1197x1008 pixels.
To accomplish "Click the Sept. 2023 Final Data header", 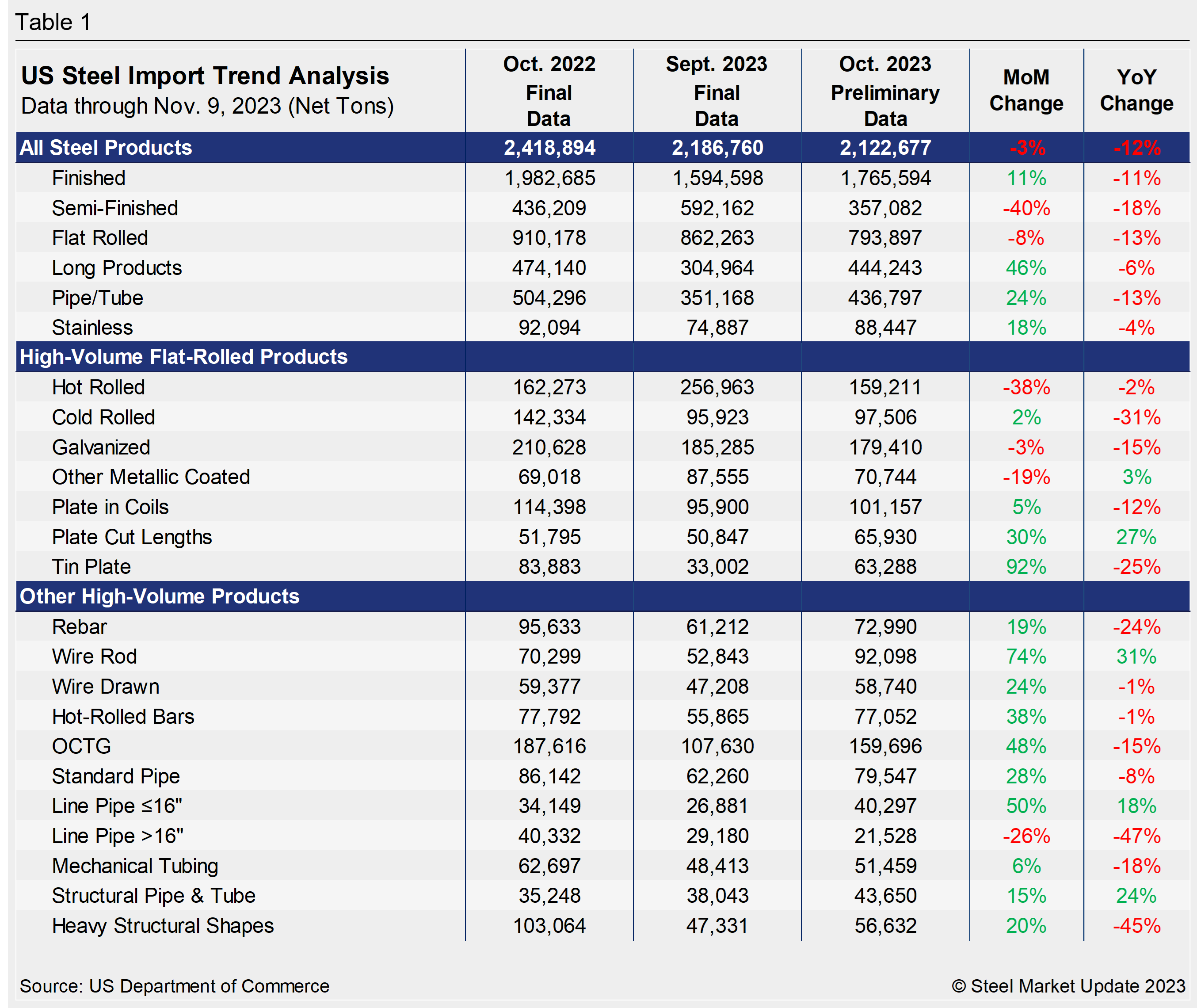I will [x=717, y=91].
